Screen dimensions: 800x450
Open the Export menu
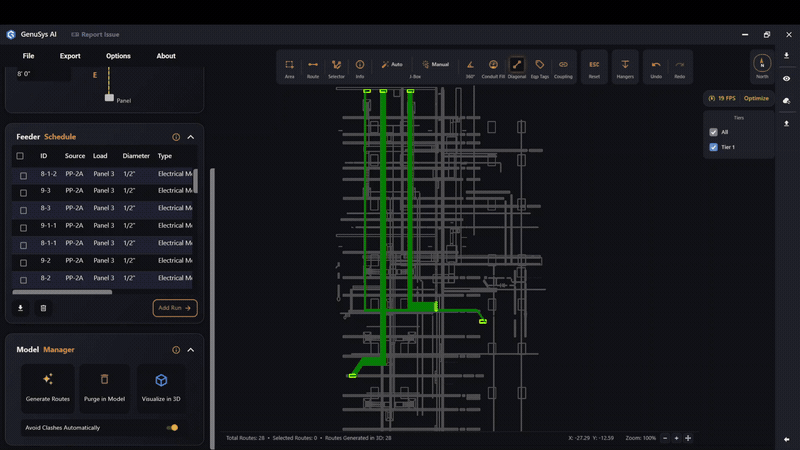point(70,56)
